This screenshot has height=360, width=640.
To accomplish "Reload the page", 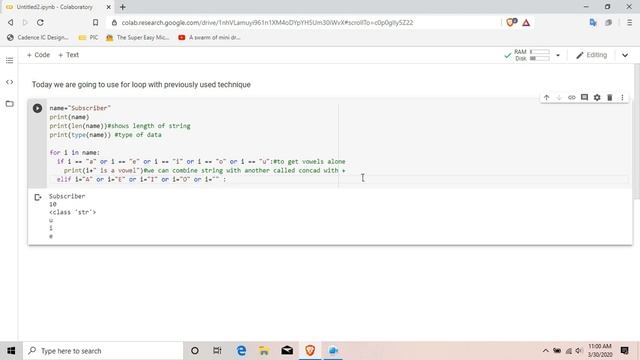I will point(40,22).
